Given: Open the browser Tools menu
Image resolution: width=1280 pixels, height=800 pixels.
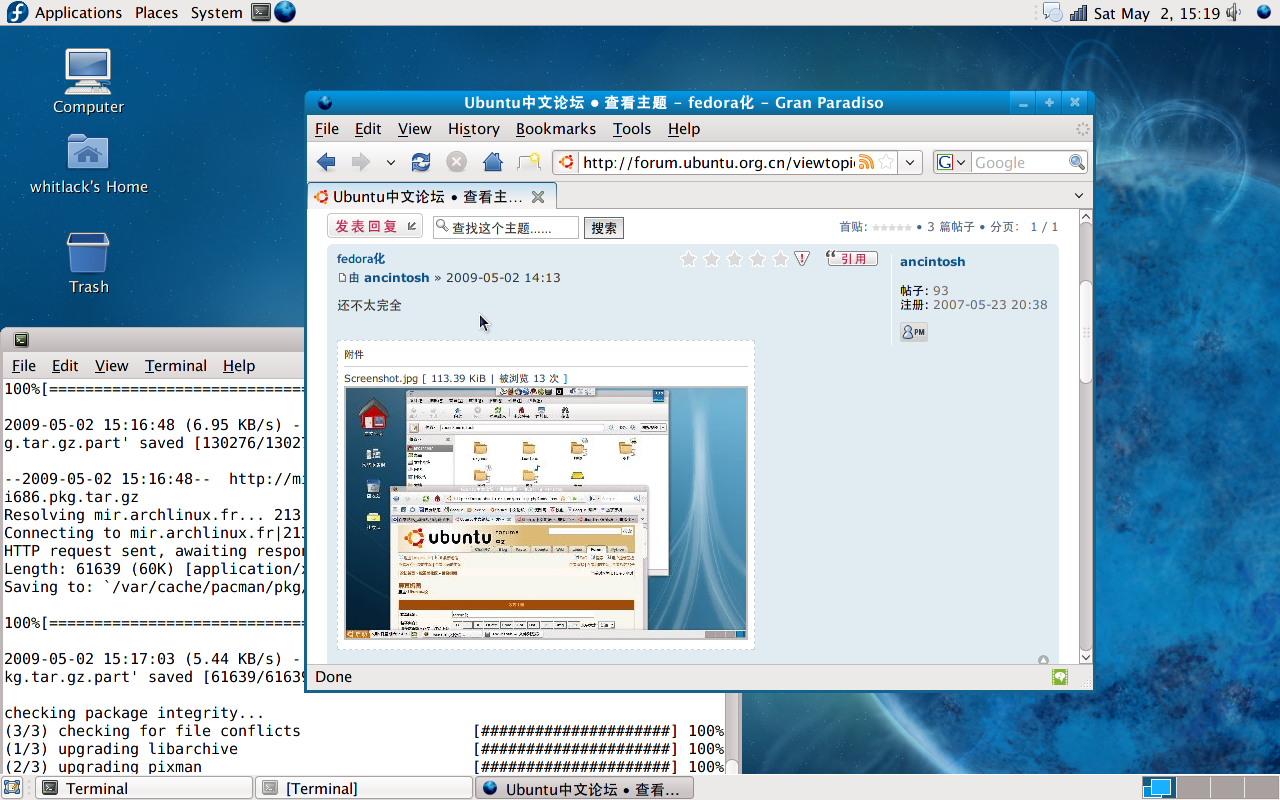Looking at the screenshot, I should tap(632, 129).
